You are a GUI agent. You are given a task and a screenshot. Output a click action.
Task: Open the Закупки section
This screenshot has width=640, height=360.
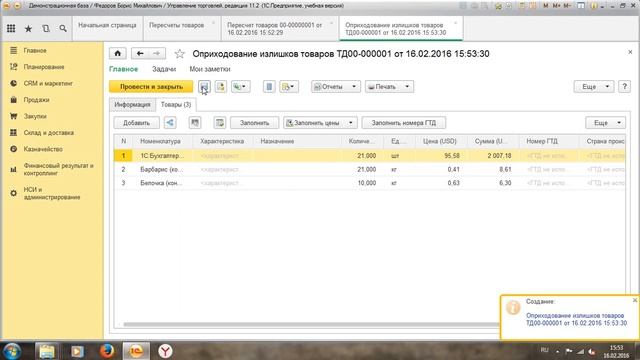(35, 116)
